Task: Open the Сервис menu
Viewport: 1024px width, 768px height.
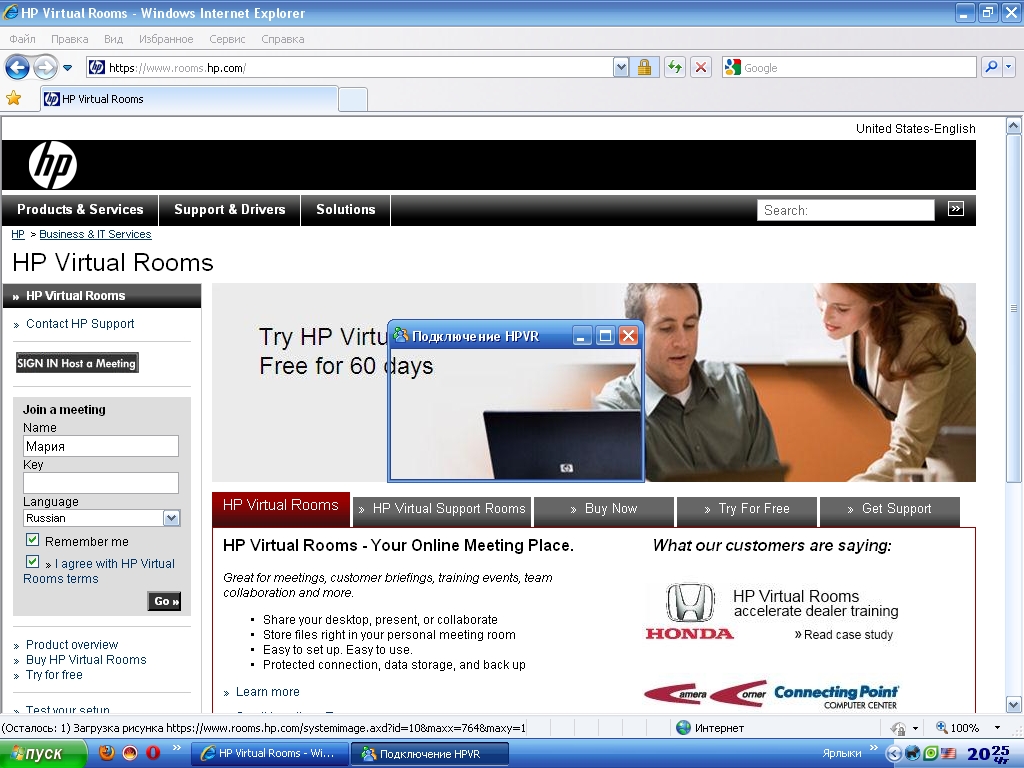Action: pos(227,39)
